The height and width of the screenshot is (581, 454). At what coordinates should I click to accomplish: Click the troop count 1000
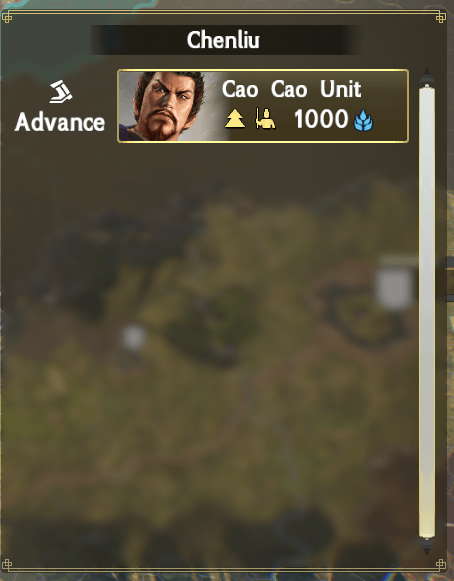(x=321, y=119)
